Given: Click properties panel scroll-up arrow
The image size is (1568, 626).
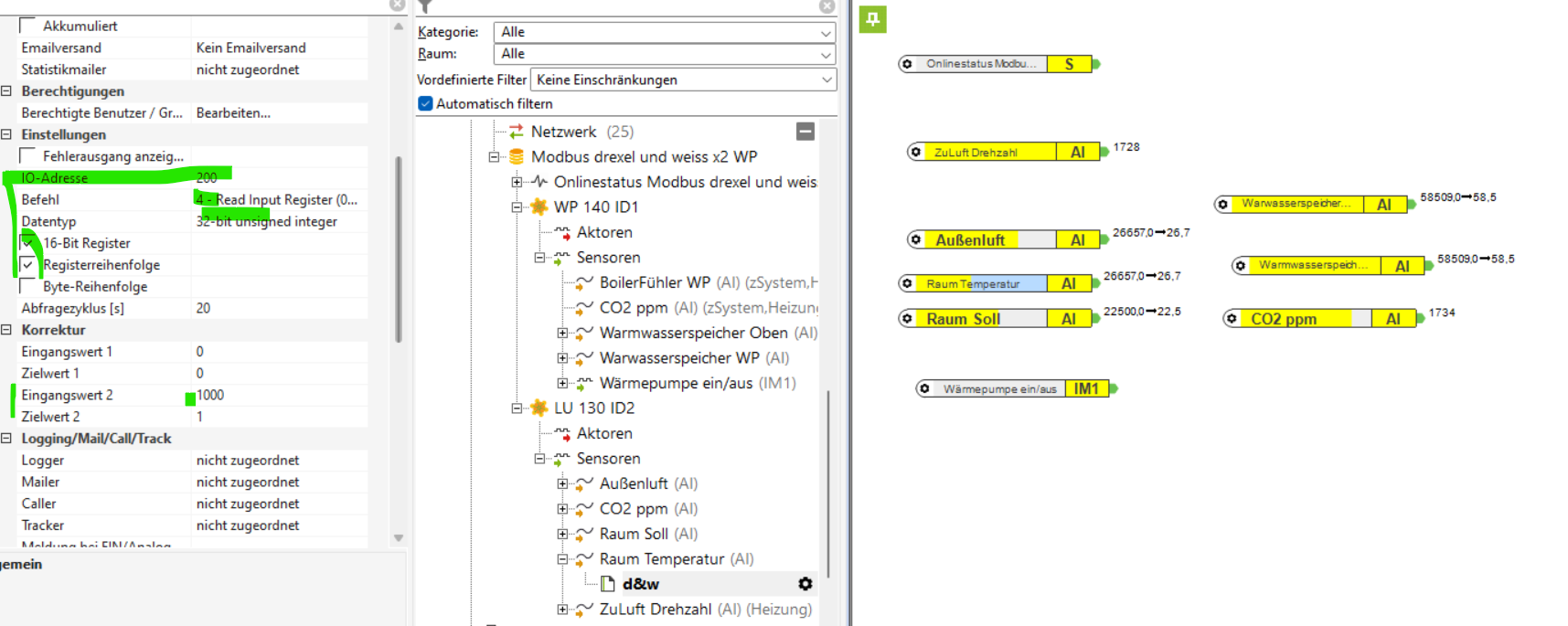Looking at the screenshot, I should (x=399, y=27).
